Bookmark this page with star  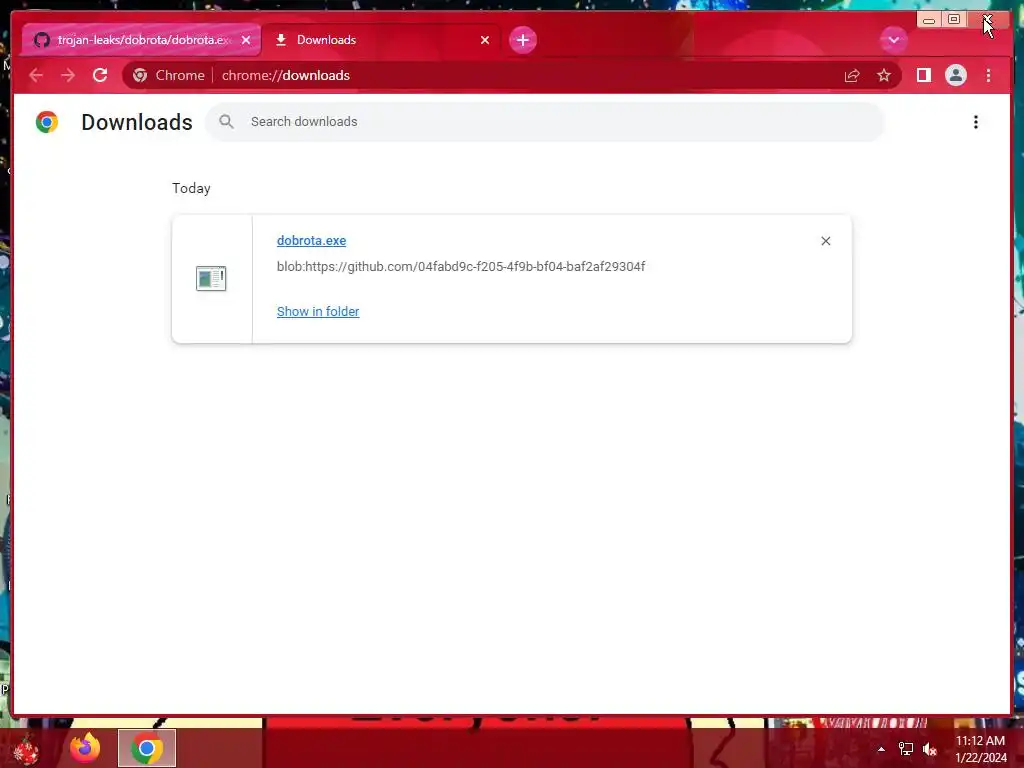coord(884,75)
